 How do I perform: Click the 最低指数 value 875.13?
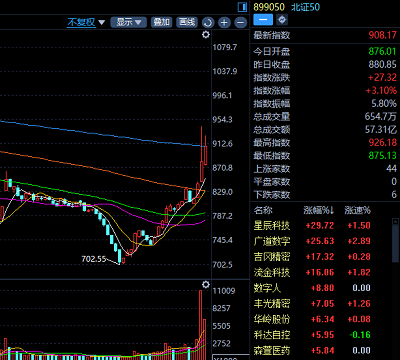383,156
